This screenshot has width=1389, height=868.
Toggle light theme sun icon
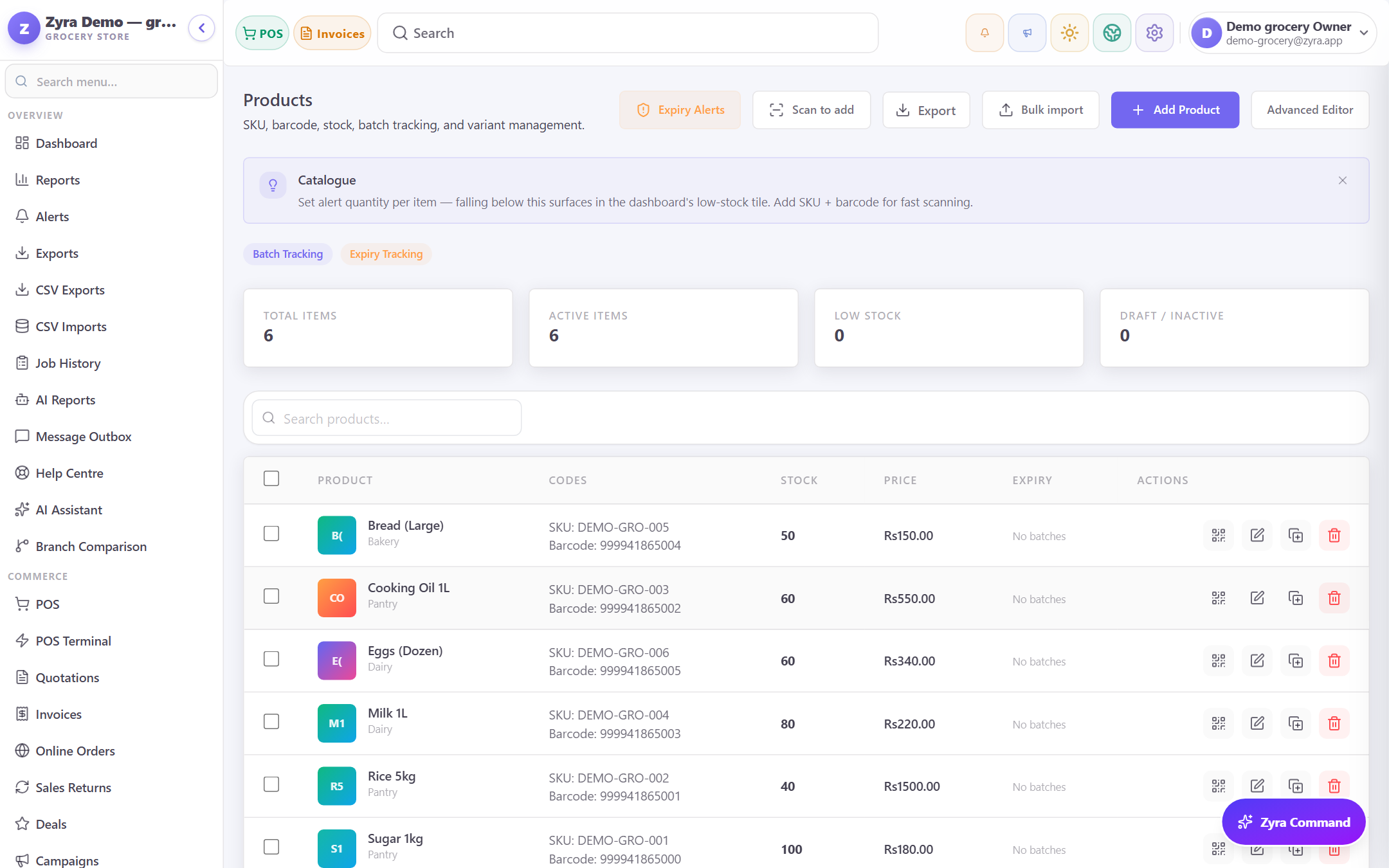[x=1069, y=33]
